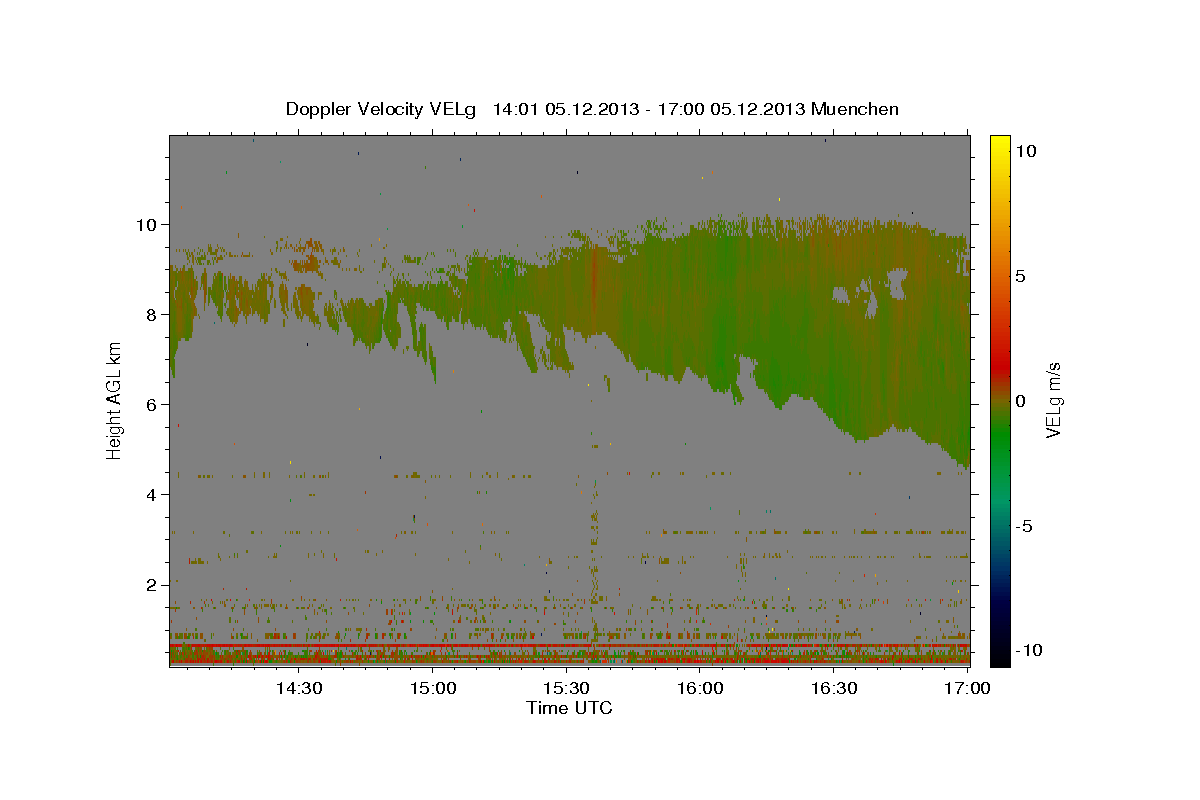Image resolution: width=1200 pixels, height=800 pixels.
Task: Click the 15:30 time tick label
Action: tap(566, 688)
